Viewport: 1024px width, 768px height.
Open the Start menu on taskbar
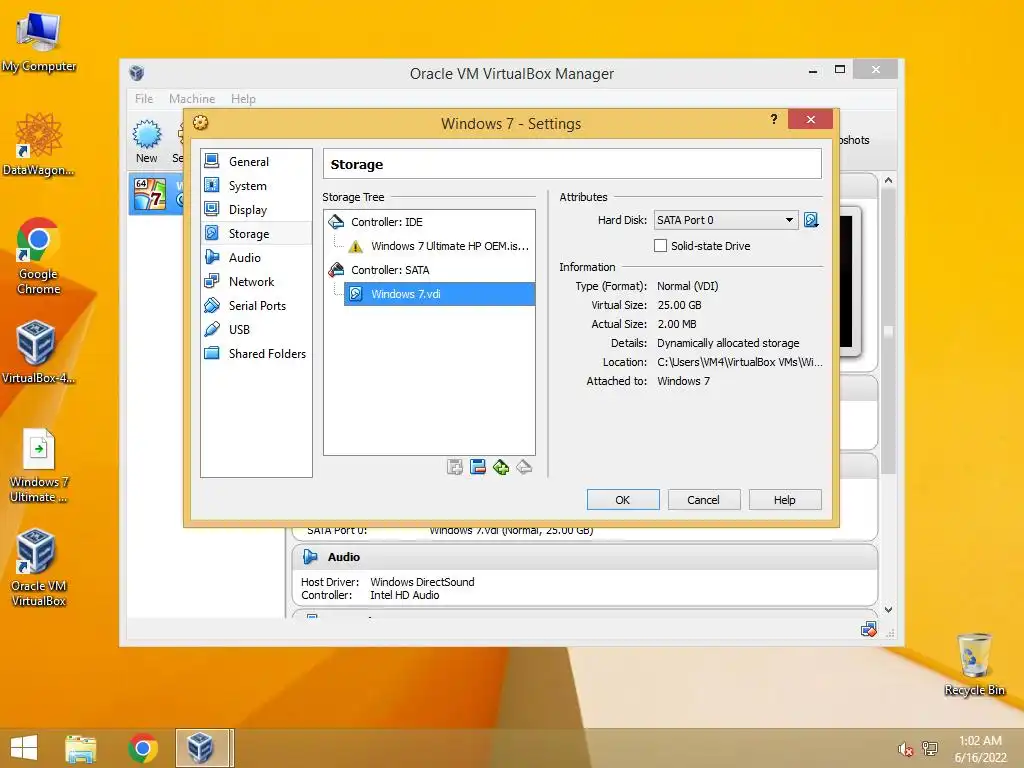pyautogui.click(x=24, y=748)
